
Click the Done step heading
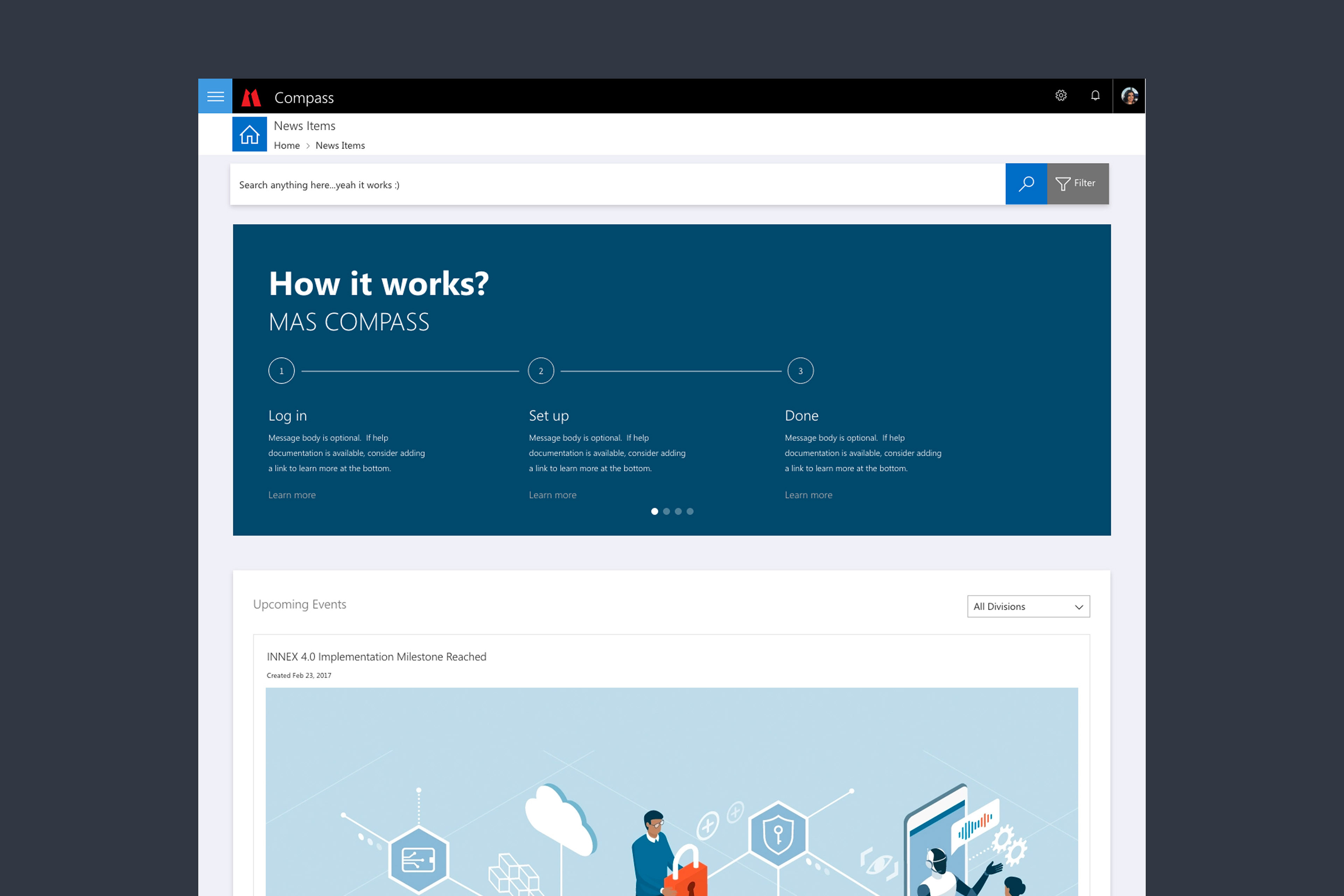pyautogui.click(x=802, y=416)
